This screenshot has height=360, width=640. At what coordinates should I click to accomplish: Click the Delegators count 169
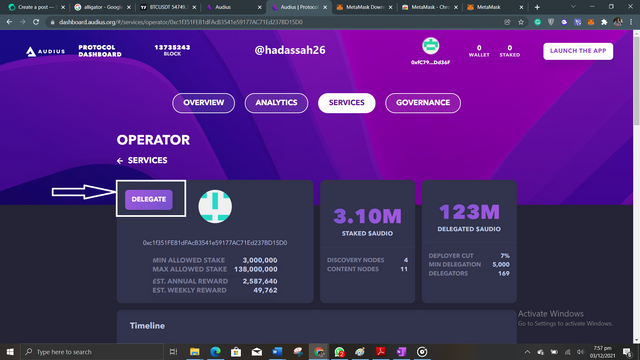(504, 273)
